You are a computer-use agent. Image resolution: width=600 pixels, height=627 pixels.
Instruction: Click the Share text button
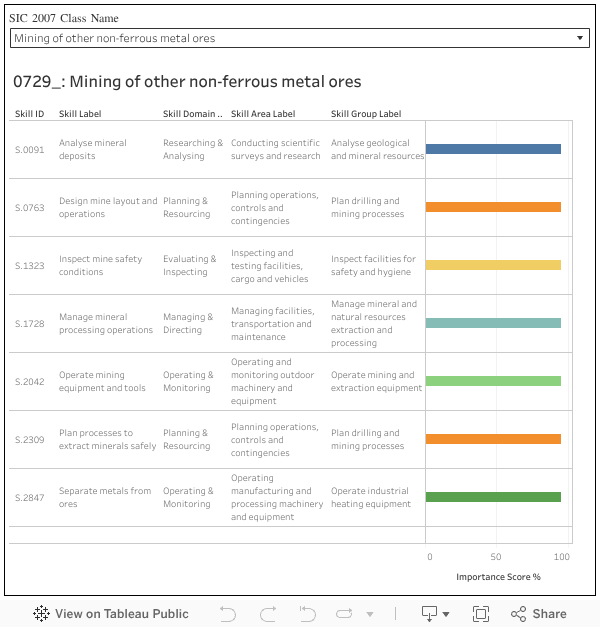[x=549, y=614]
